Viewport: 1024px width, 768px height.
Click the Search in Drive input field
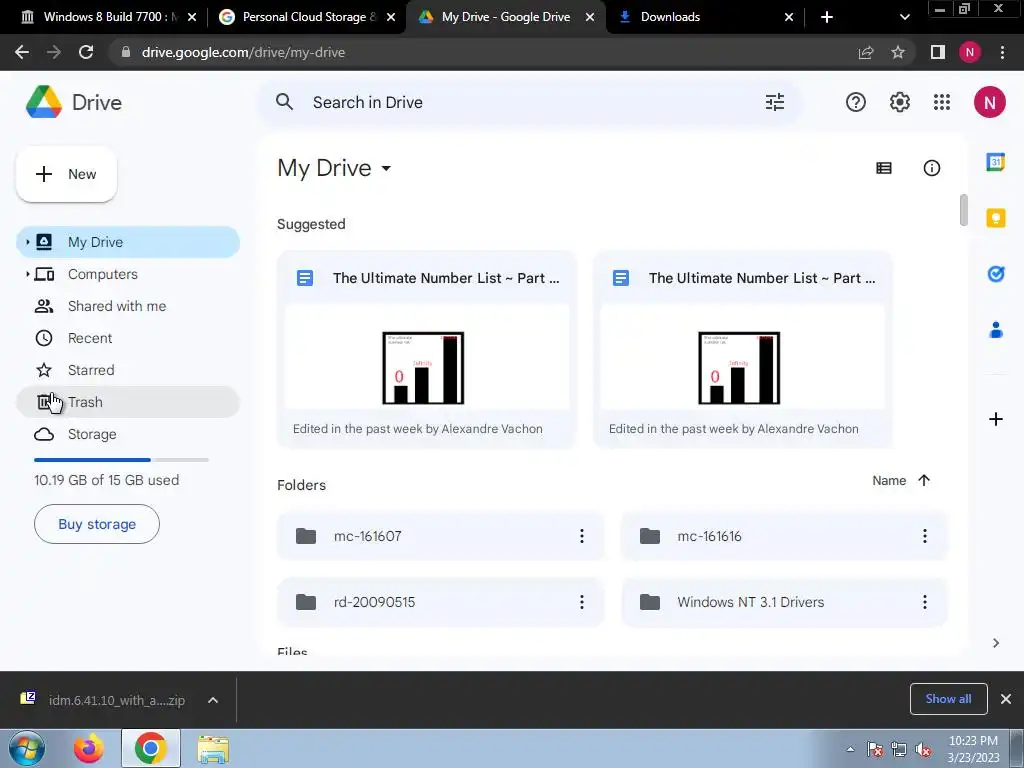(x=529, y=102)
